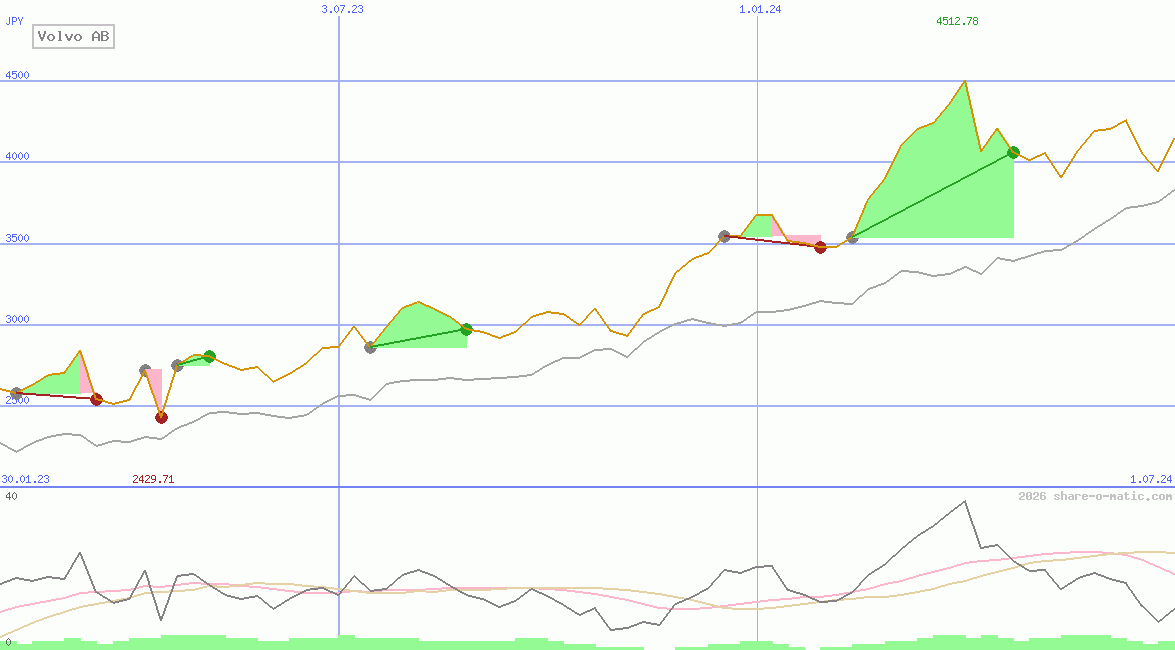Select the 30.01.23 start date label
Image resolution: width=1175 pixels, height=650 pixels.
coord(25,479)
